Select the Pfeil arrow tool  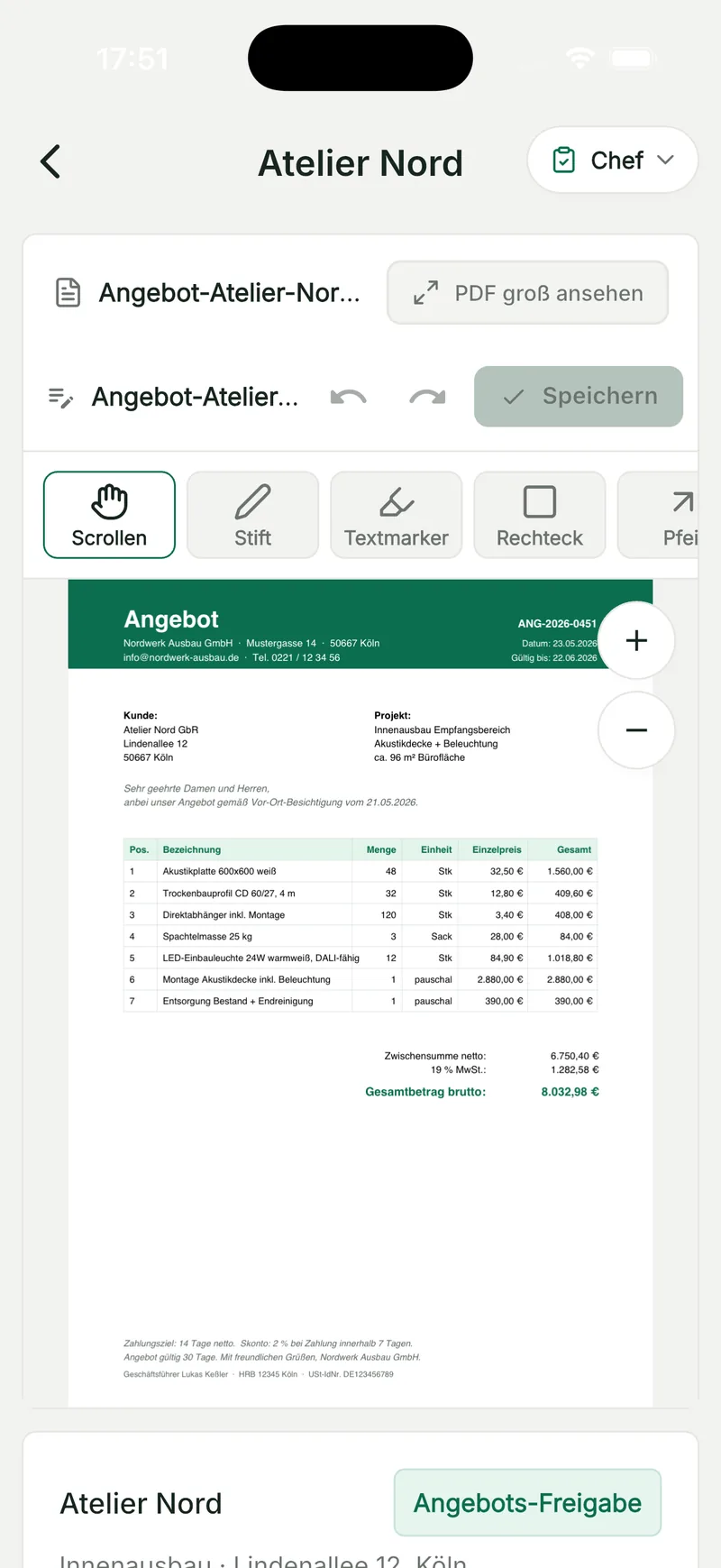658,515
